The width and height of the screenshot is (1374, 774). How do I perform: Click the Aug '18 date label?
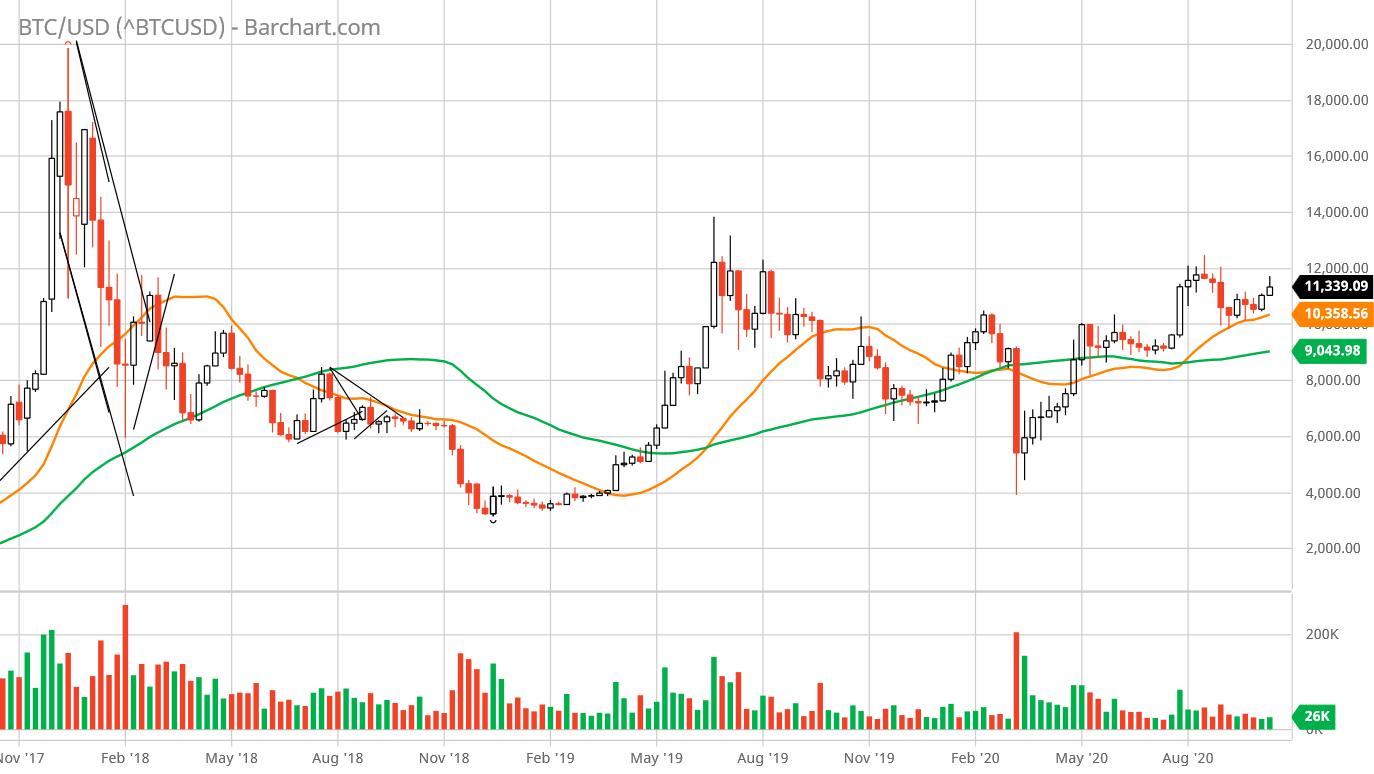point(337,758)
